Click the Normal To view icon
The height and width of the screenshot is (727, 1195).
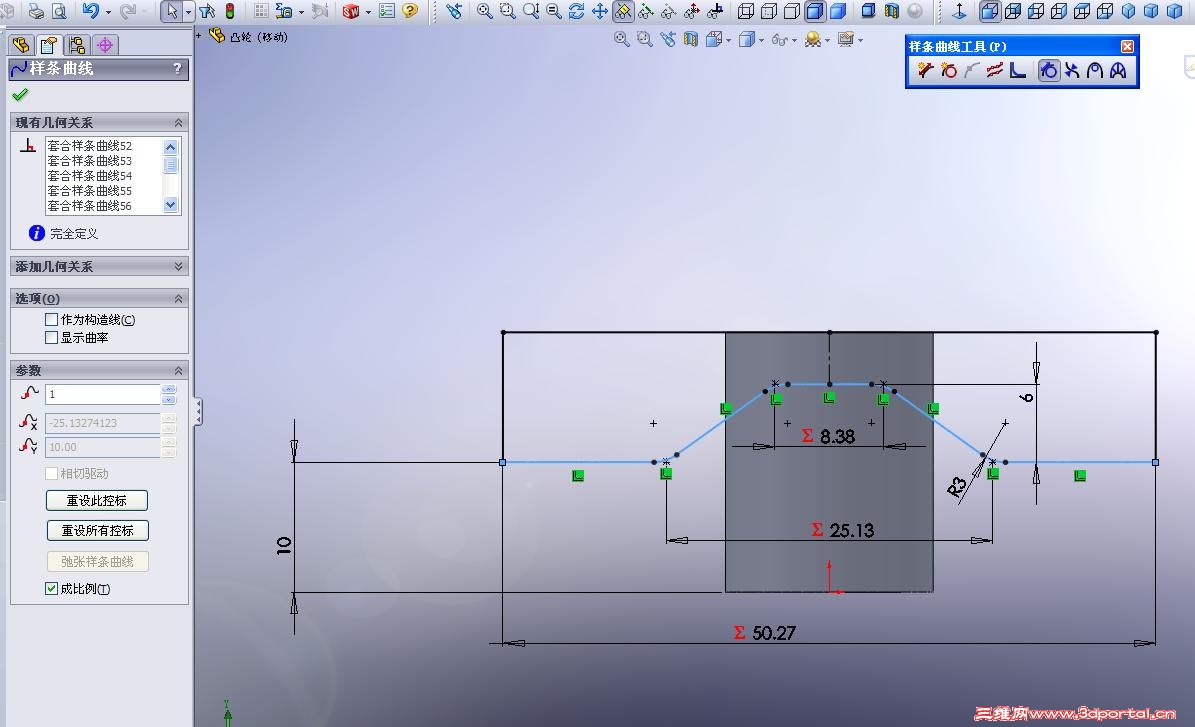959,11
